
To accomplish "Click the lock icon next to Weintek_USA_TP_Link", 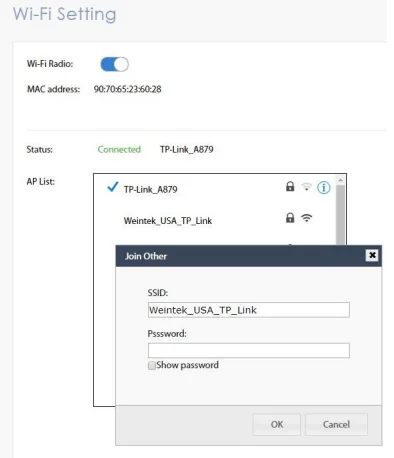I will pyautogui.click(x=290, y=218).
